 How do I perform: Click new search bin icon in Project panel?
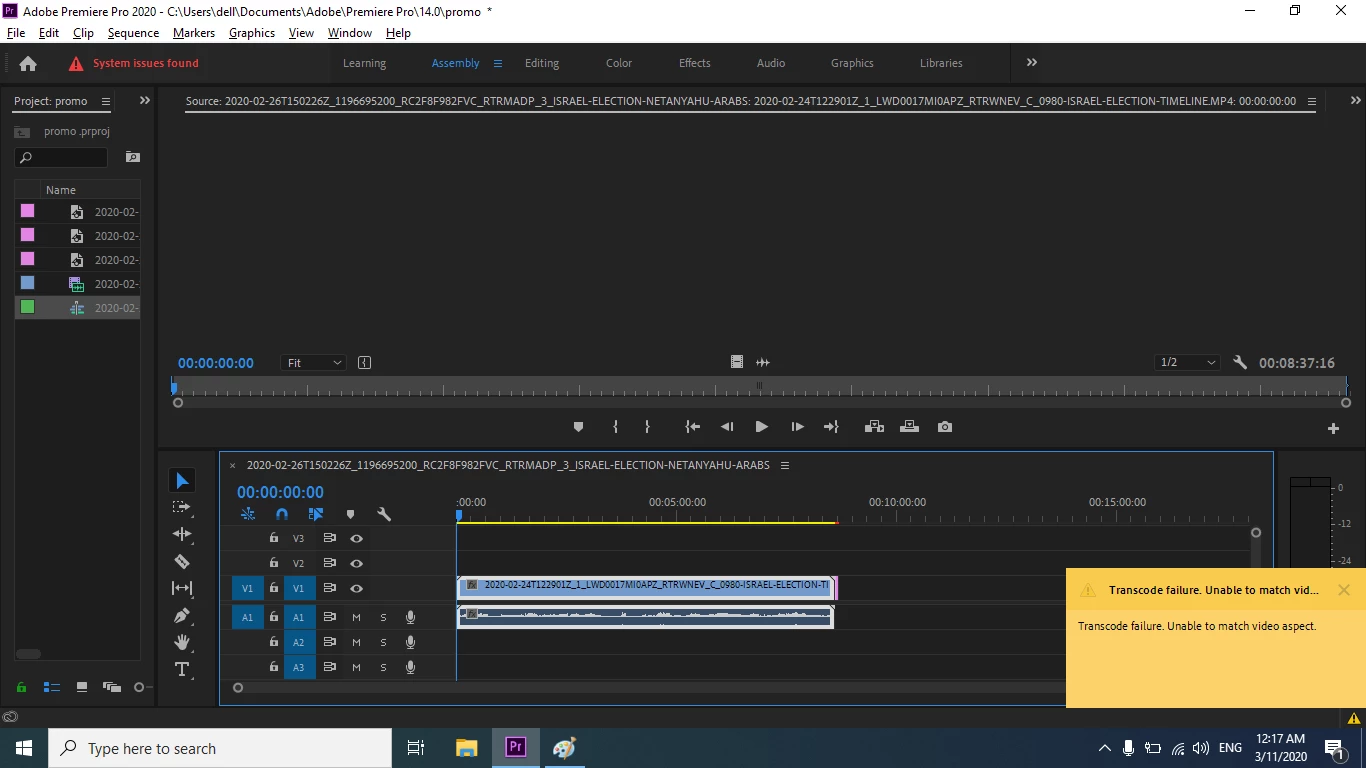pyautogui.click(x=132, y=157)
